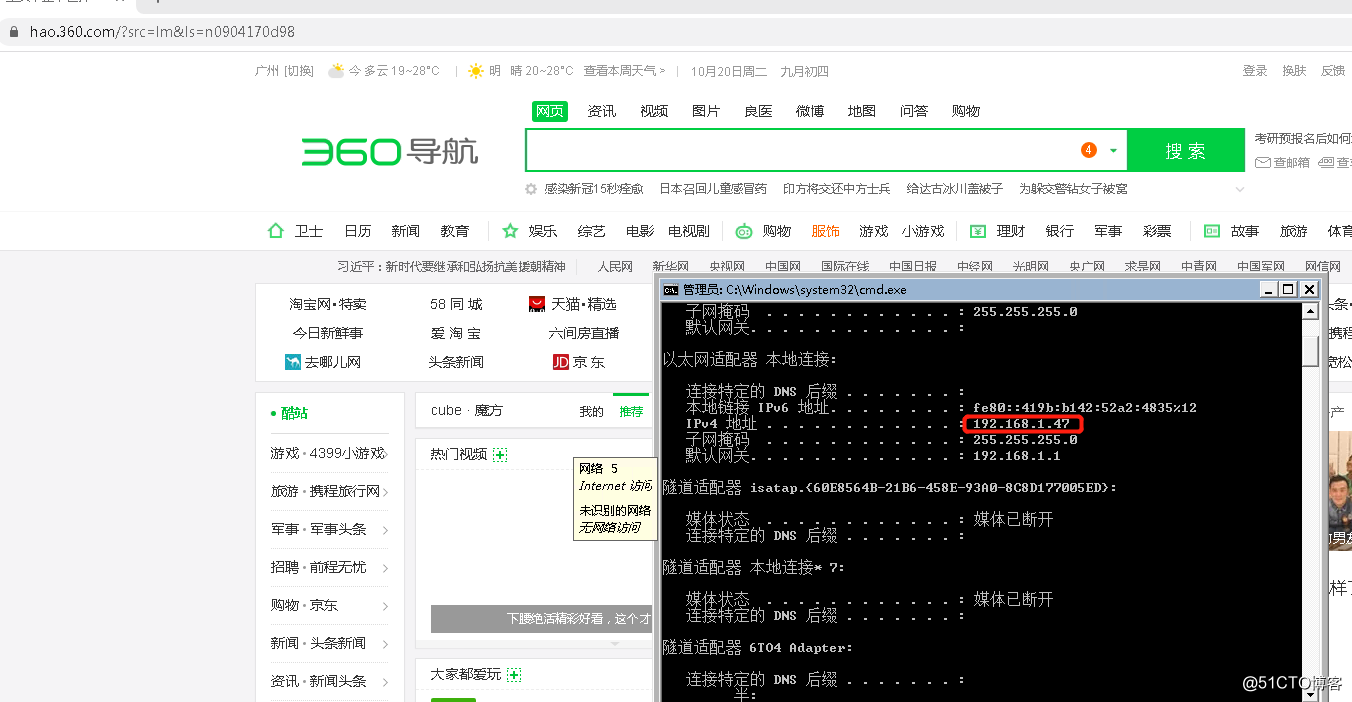Click the 广州 [切换] city switch link
Viewport: 1352px width, 702px height.
click(x=284, y=71)
